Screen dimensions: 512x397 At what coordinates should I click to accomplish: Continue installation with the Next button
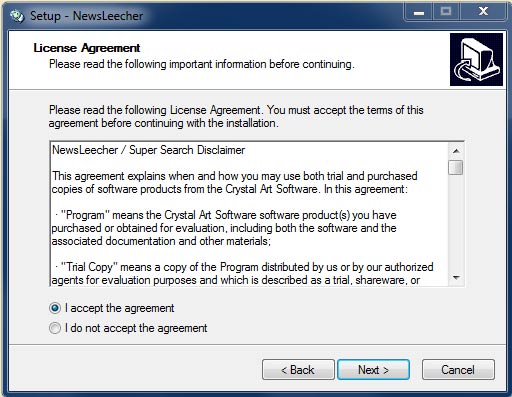373,370
